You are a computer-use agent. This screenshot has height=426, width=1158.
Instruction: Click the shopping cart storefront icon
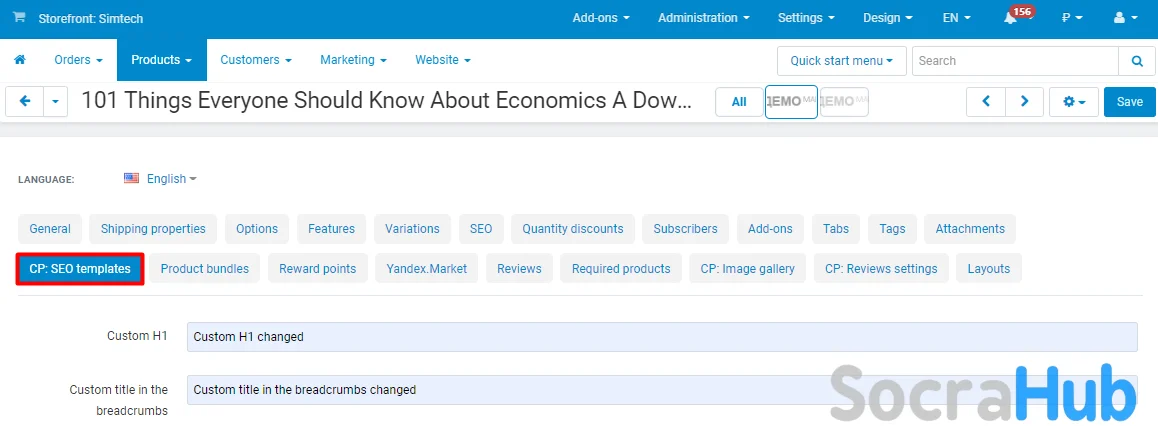[x=20, y=18]
